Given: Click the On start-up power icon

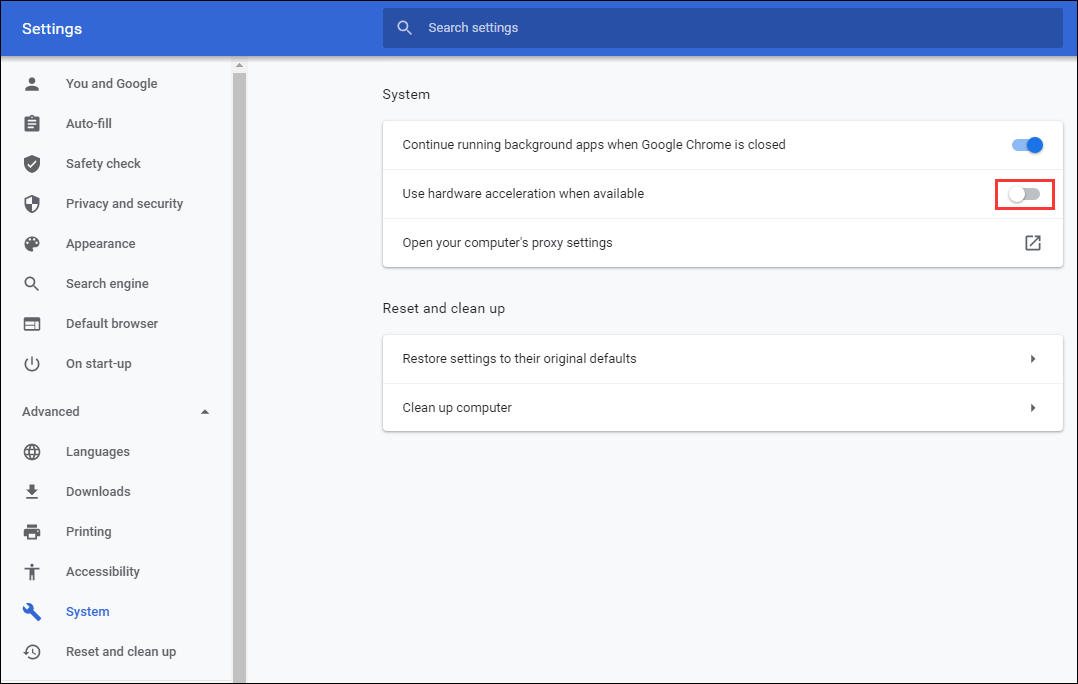Looking at the screenshot, I should [32, 364].
